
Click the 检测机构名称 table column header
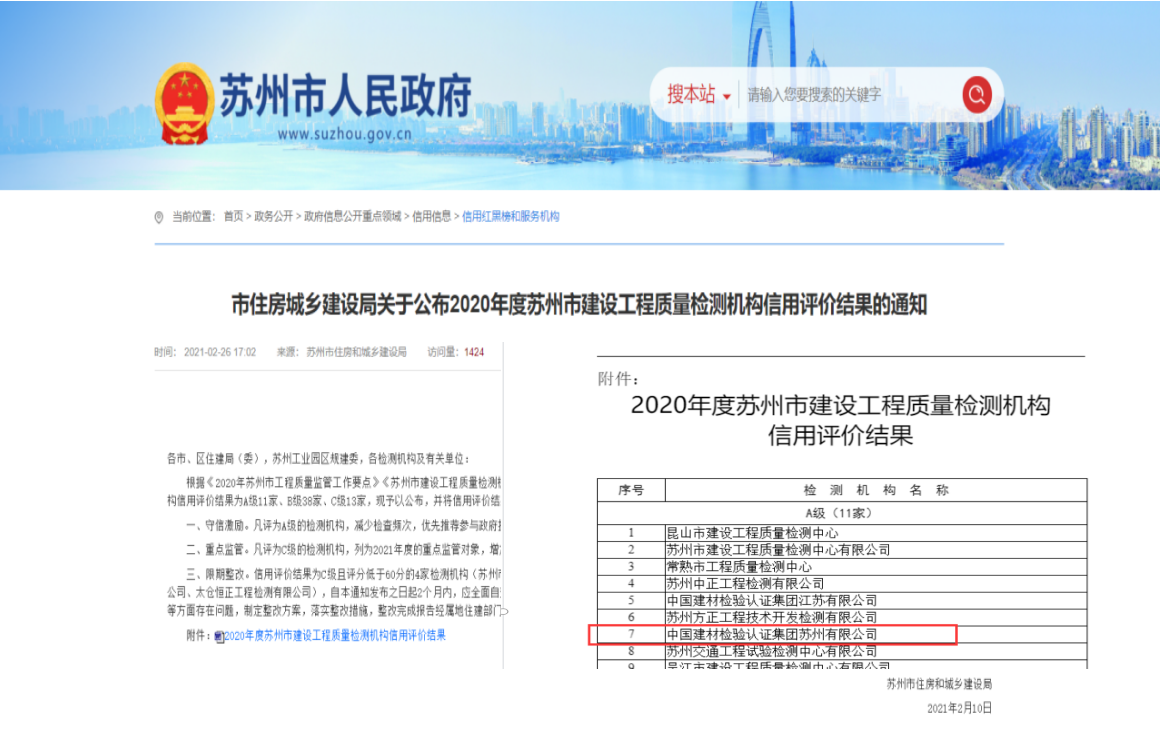pos(875,490)
